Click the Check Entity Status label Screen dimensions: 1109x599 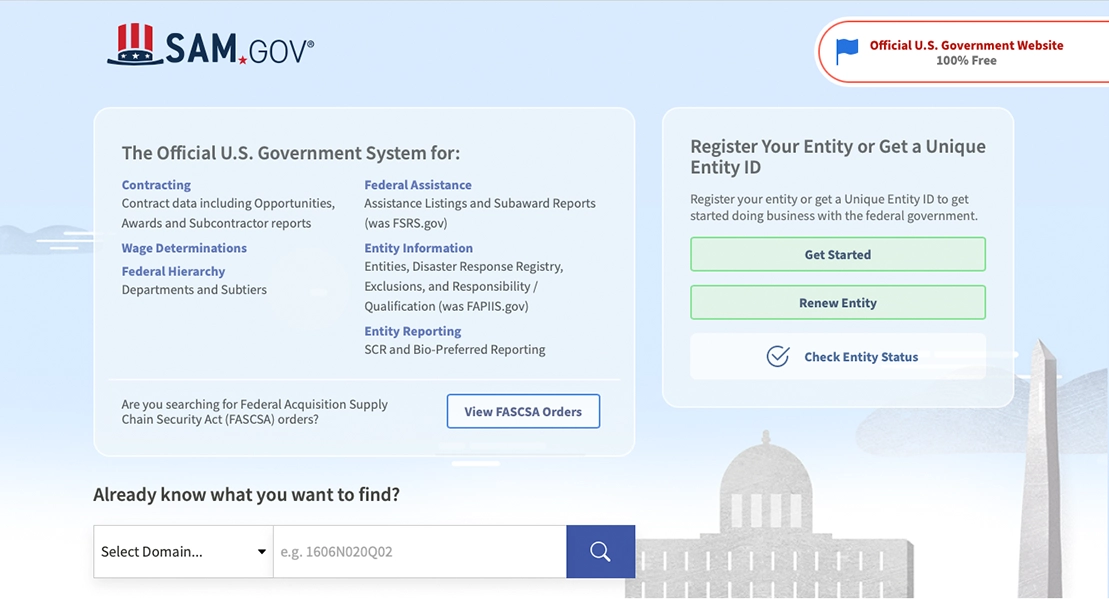tap(861, 357)
